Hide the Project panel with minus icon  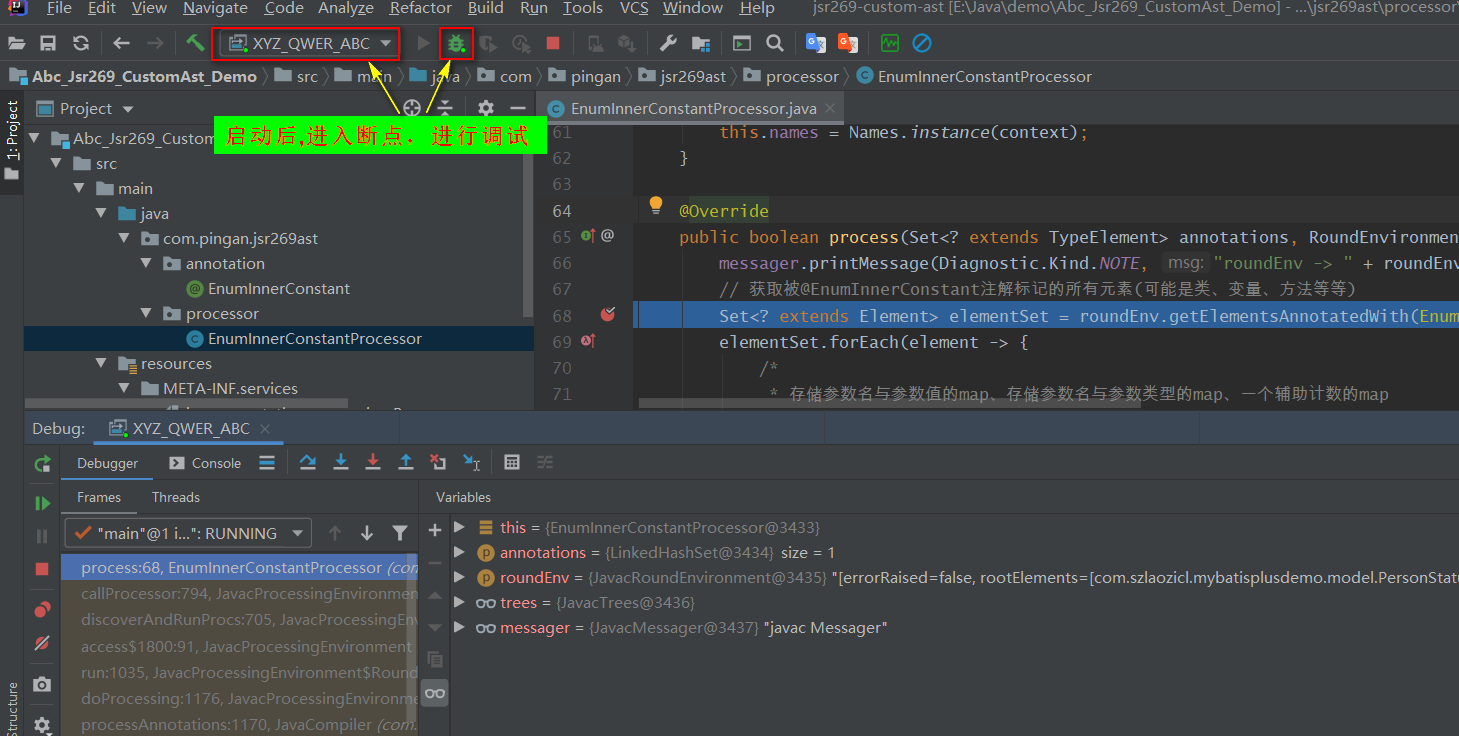(517, 108)
